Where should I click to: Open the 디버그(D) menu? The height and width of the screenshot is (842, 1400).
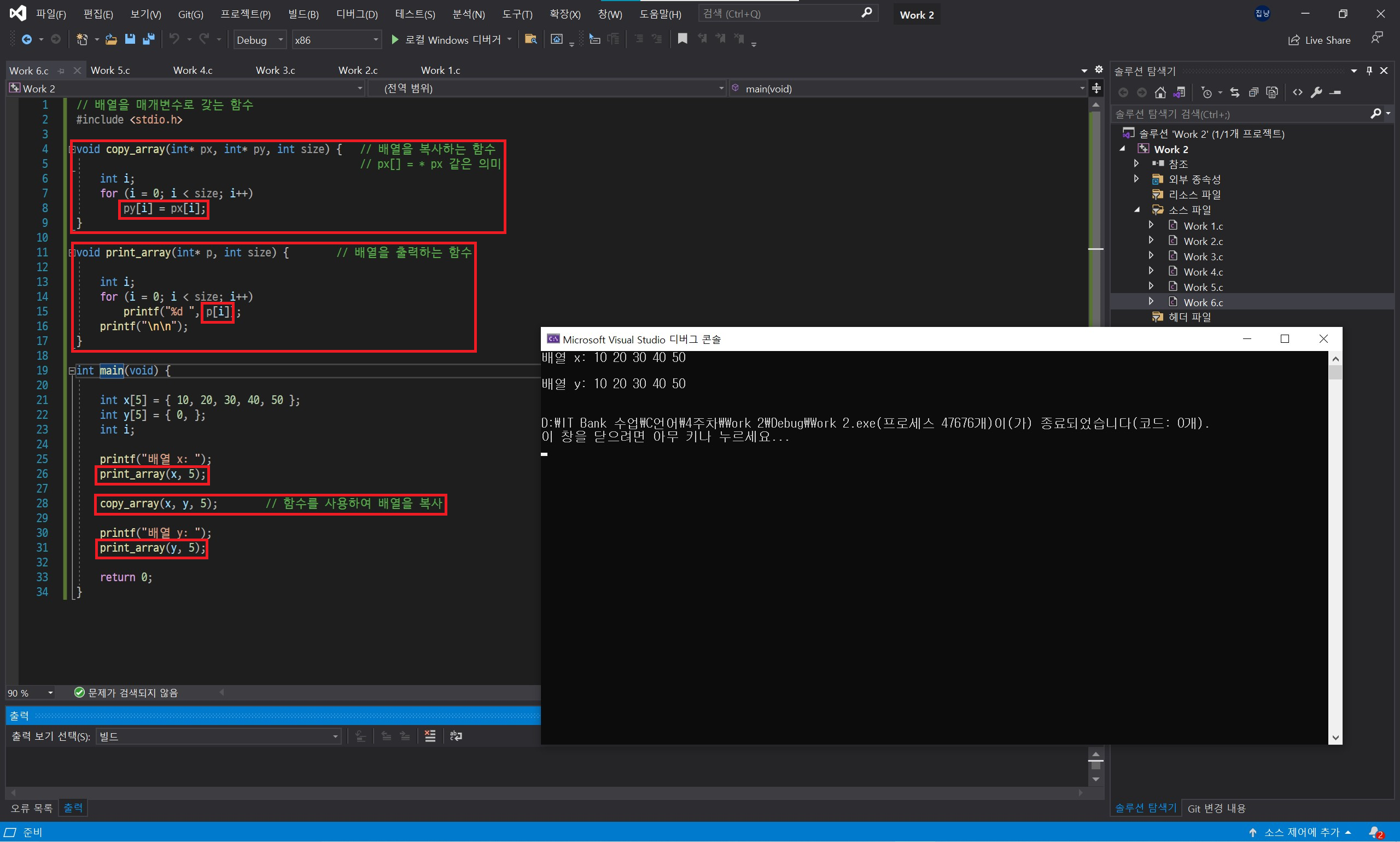(x=357, y=14)
